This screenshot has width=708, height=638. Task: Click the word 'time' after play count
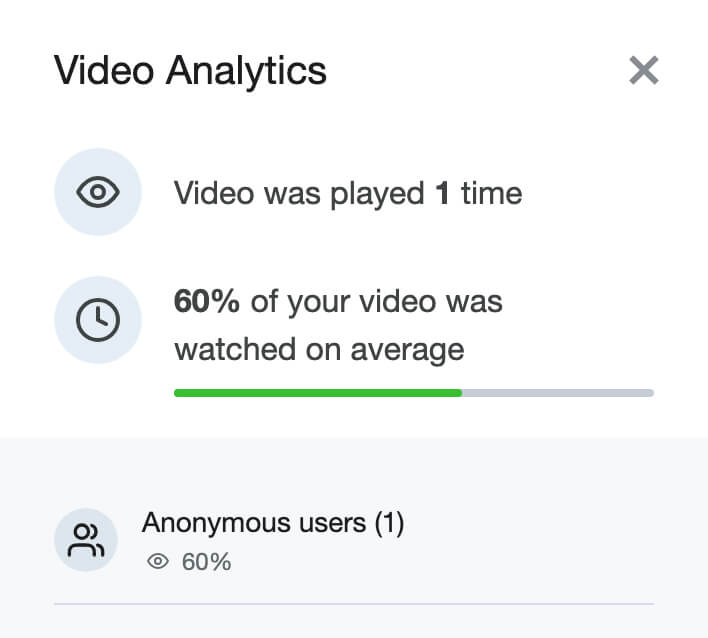click(492, 193)
